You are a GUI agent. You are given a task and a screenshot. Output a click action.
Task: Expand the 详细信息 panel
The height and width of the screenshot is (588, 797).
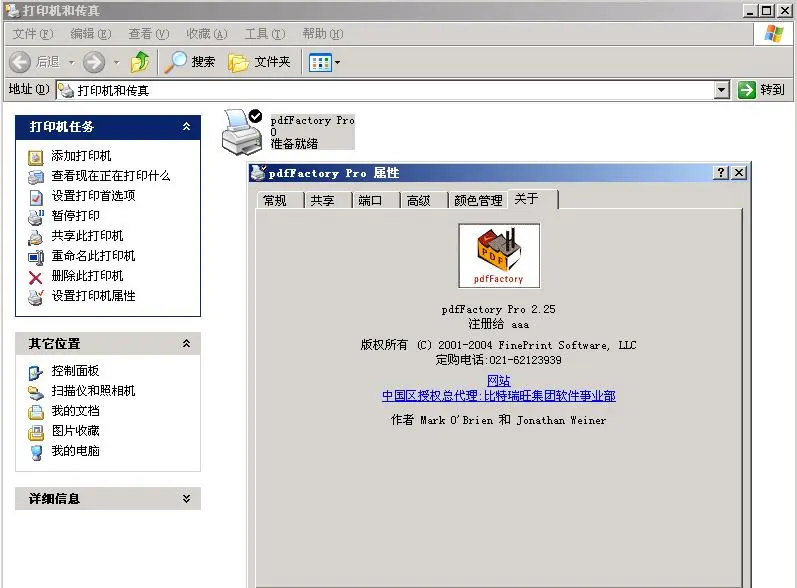[x=187, y=499]
